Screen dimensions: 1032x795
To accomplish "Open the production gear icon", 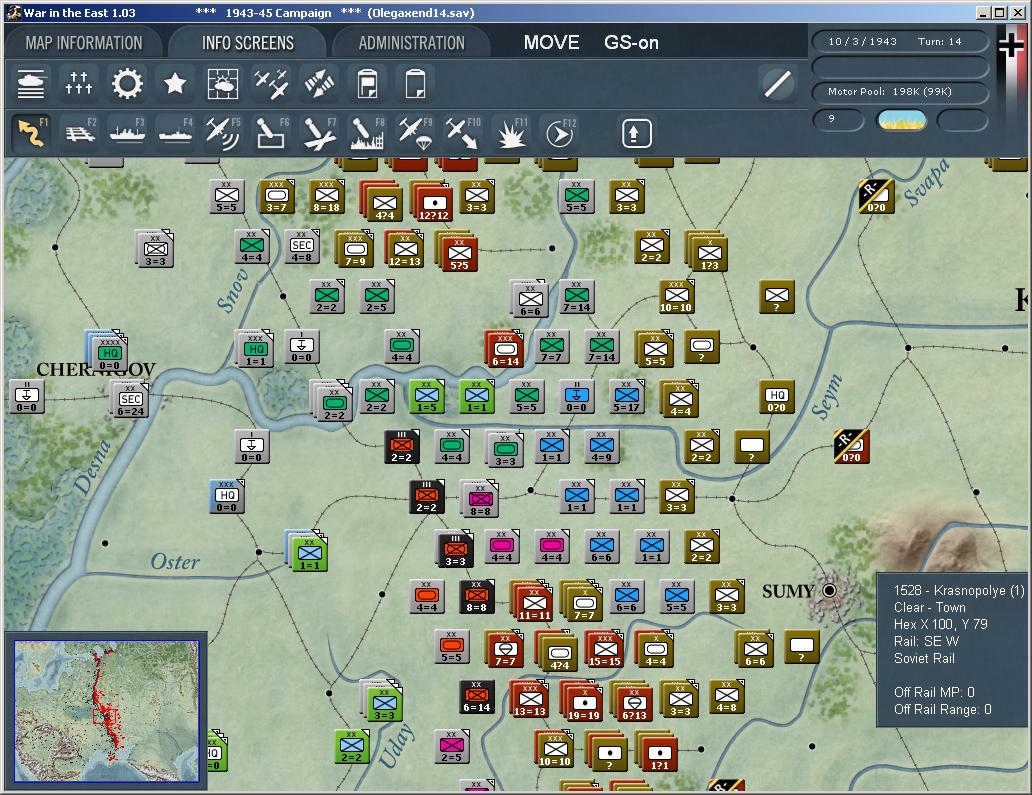I will tap(127, 84).
